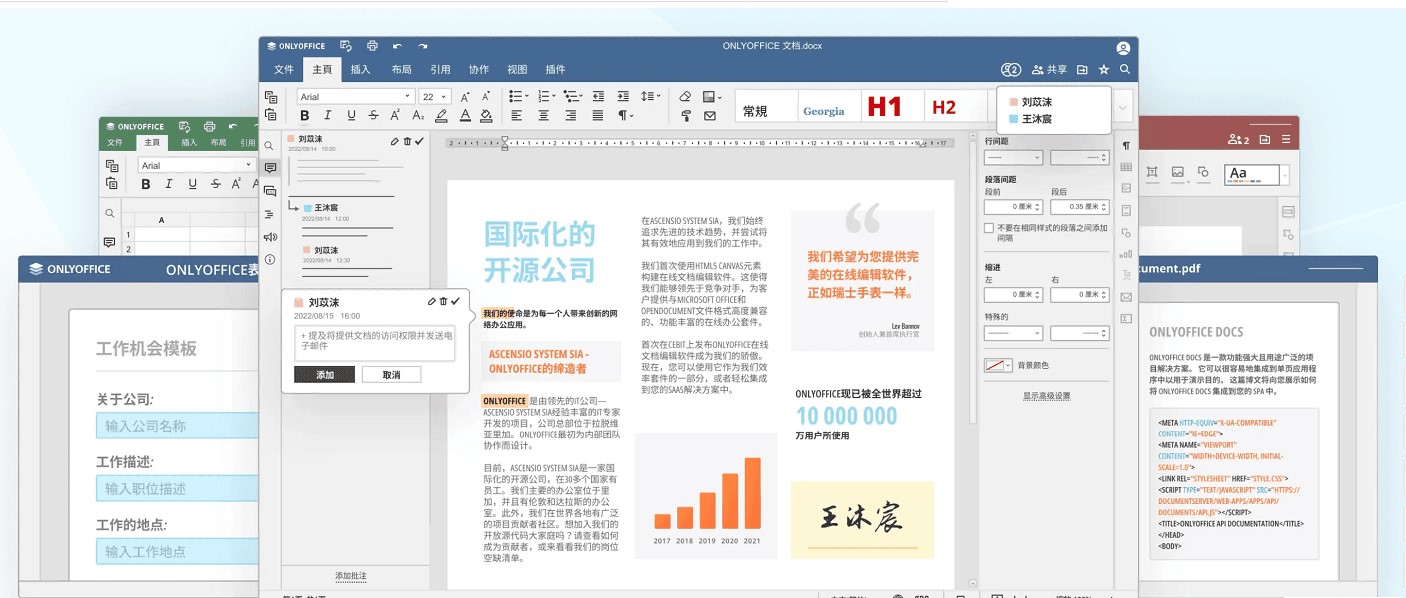Viewport: 1406px width, 598px height.
Task: Align text right in the document editor
Action: click(571, 115)
